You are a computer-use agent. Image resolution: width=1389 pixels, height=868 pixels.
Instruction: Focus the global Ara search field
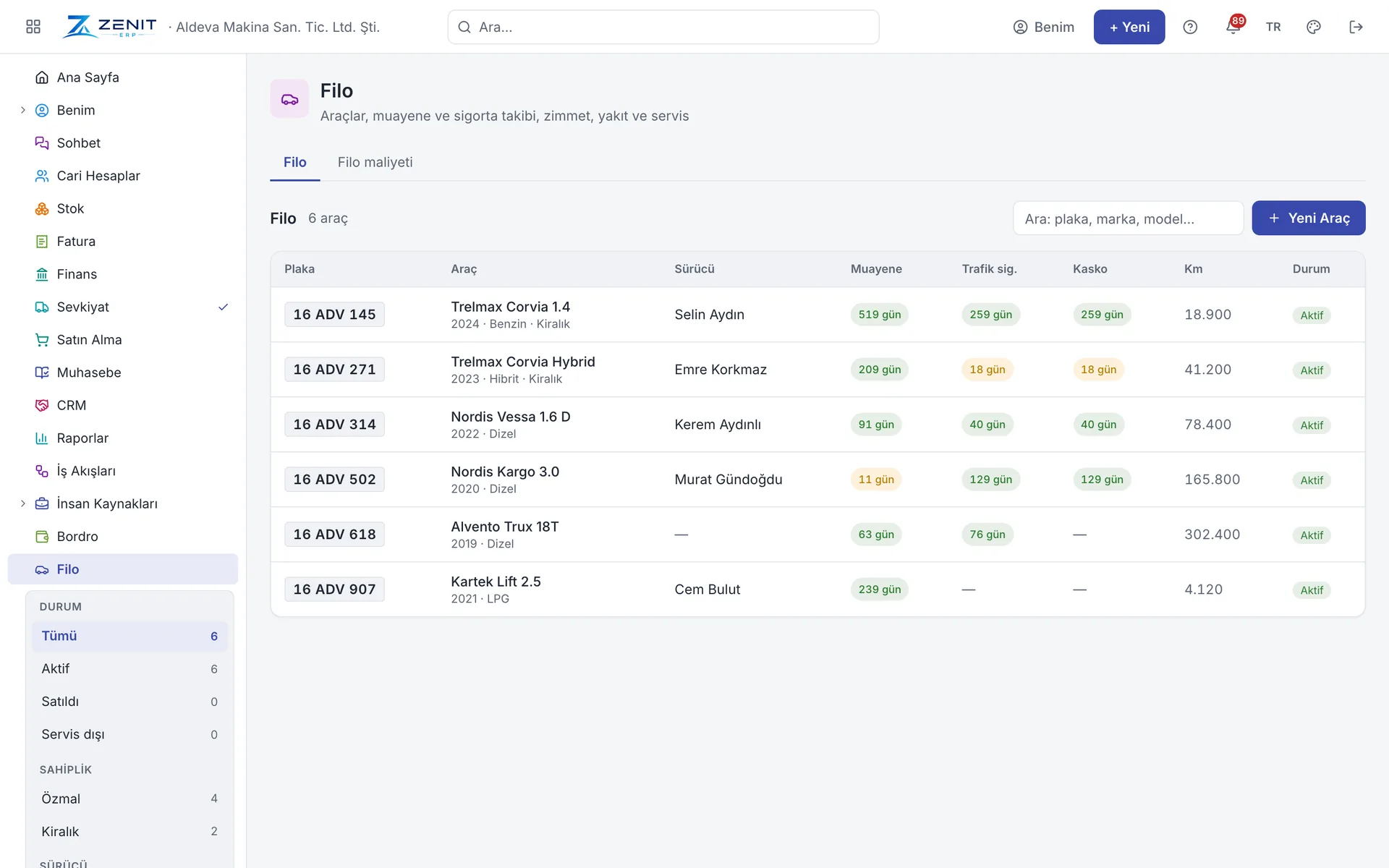(x=663, y=27)
